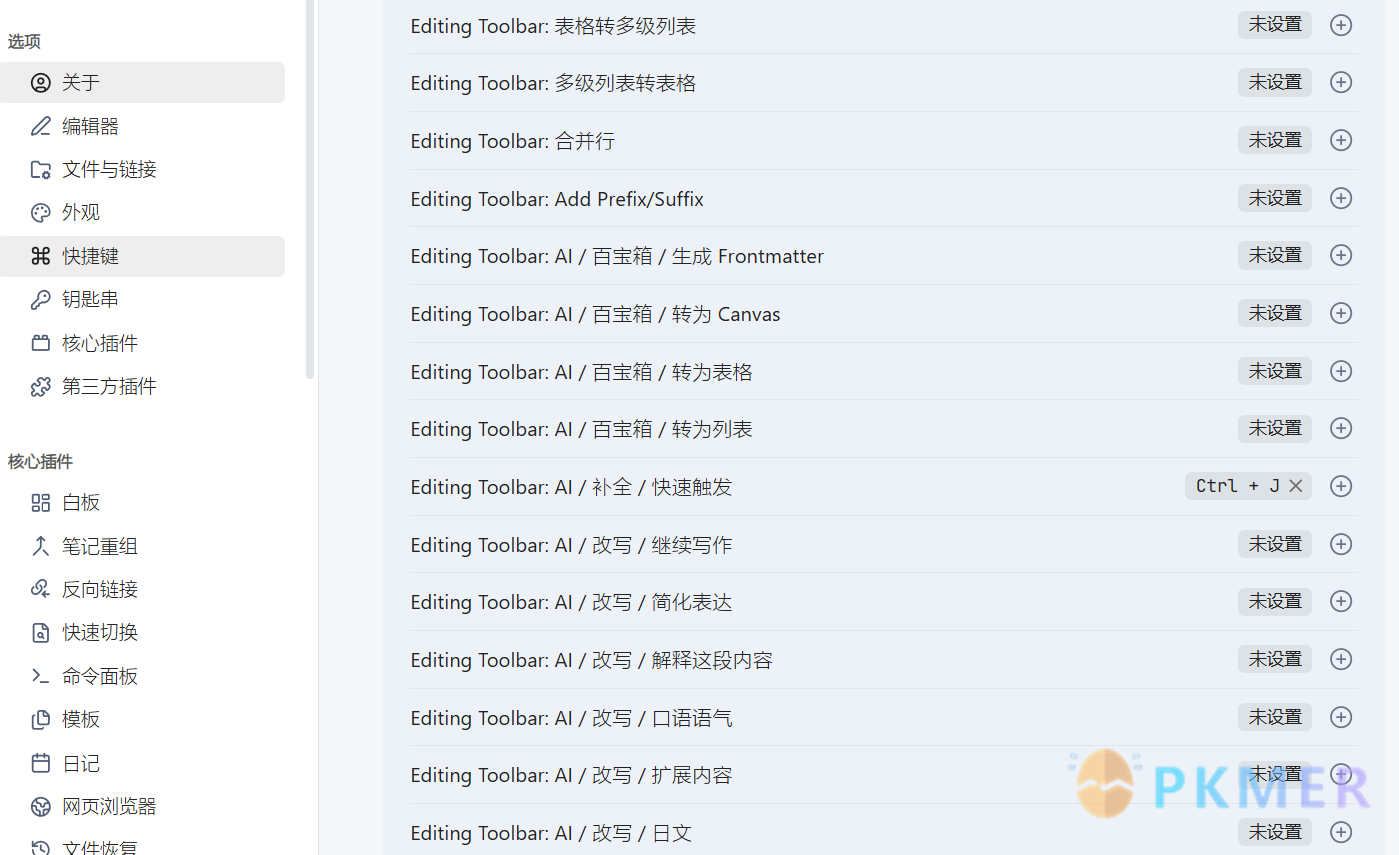This screenshot has width=1399, height=855.
Task: Click the 命令面板 terminal icon
Action: 39,675
